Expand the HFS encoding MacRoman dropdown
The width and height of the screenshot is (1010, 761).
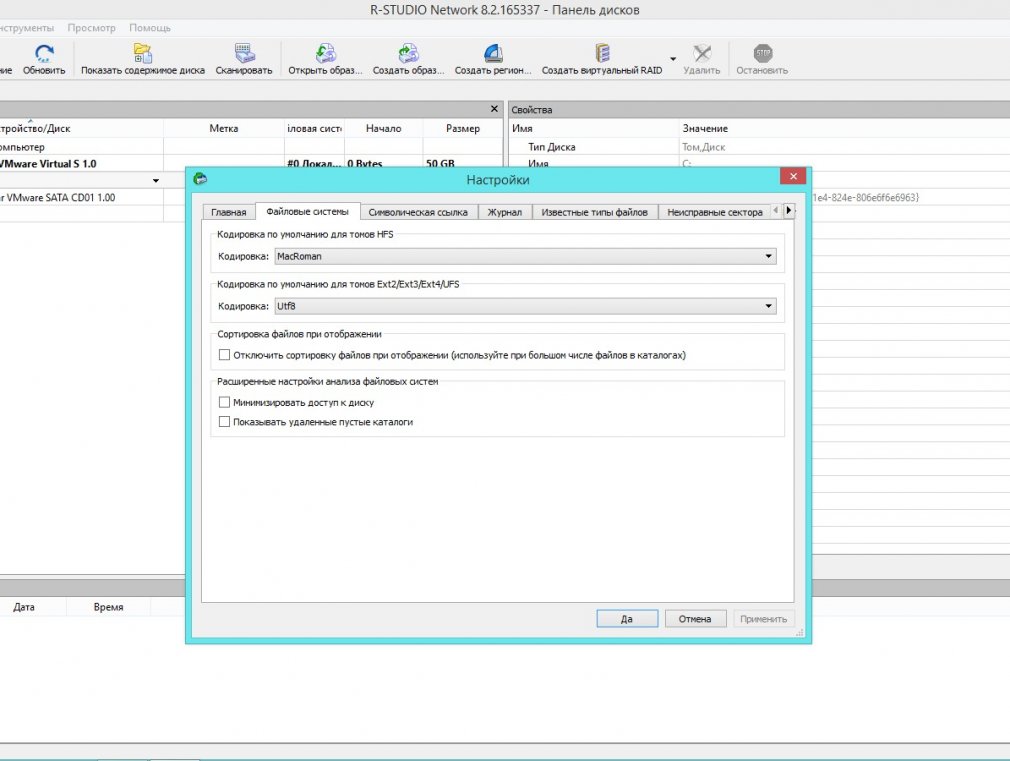[768, 256]
